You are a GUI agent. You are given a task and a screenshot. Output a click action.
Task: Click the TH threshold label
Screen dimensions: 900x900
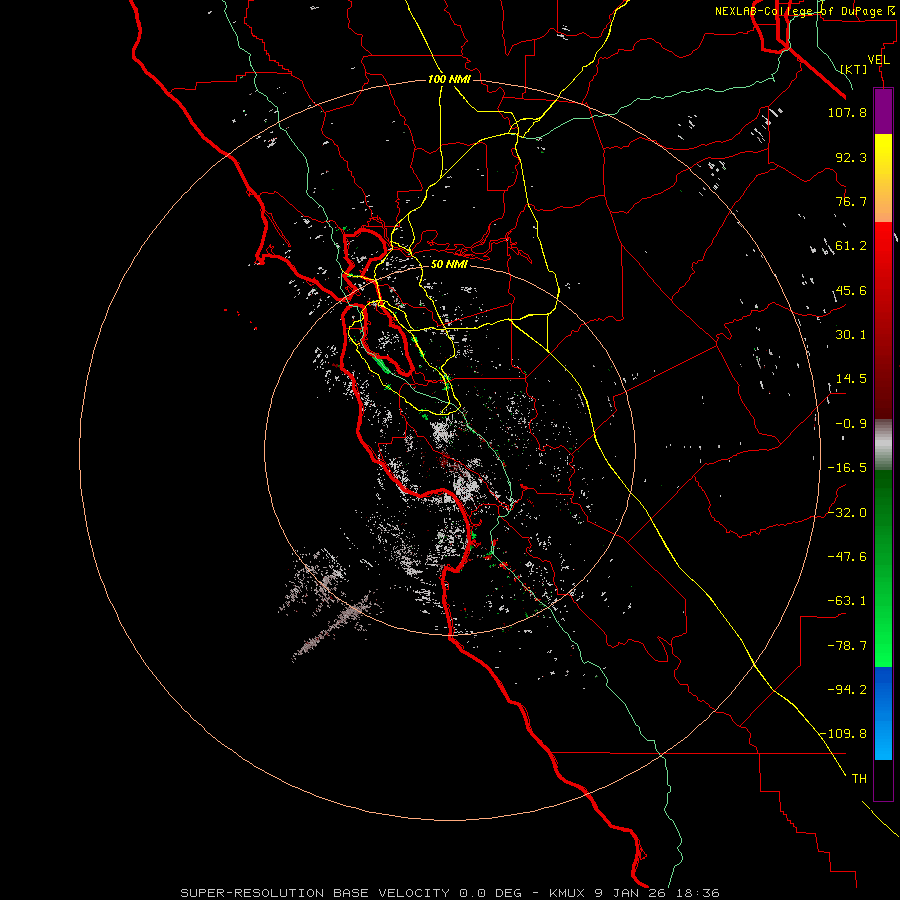[859, 779]
